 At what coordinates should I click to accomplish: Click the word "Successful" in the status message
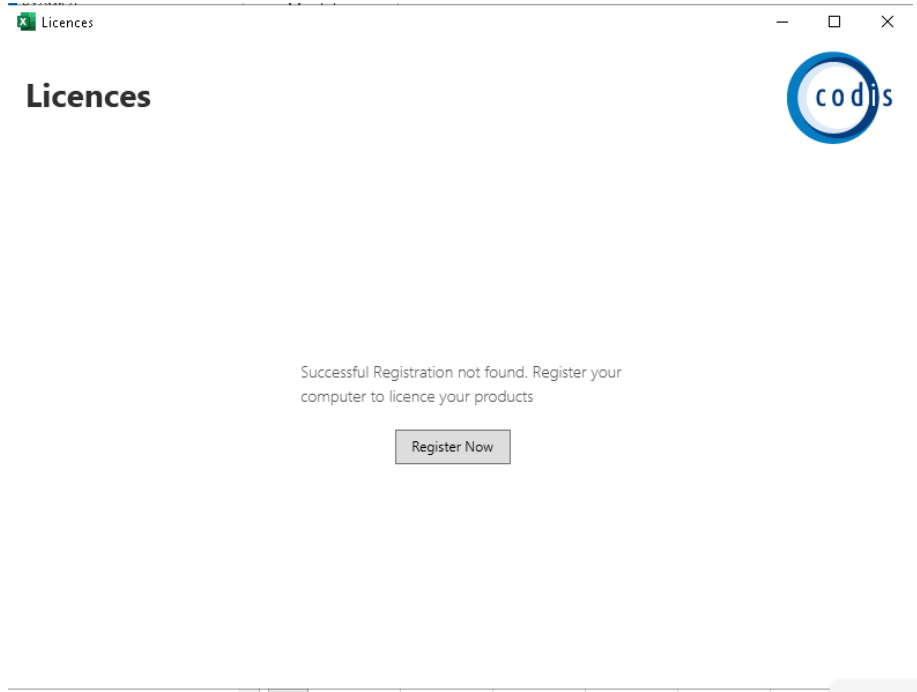pyautogui.click(x=335, y=372)
